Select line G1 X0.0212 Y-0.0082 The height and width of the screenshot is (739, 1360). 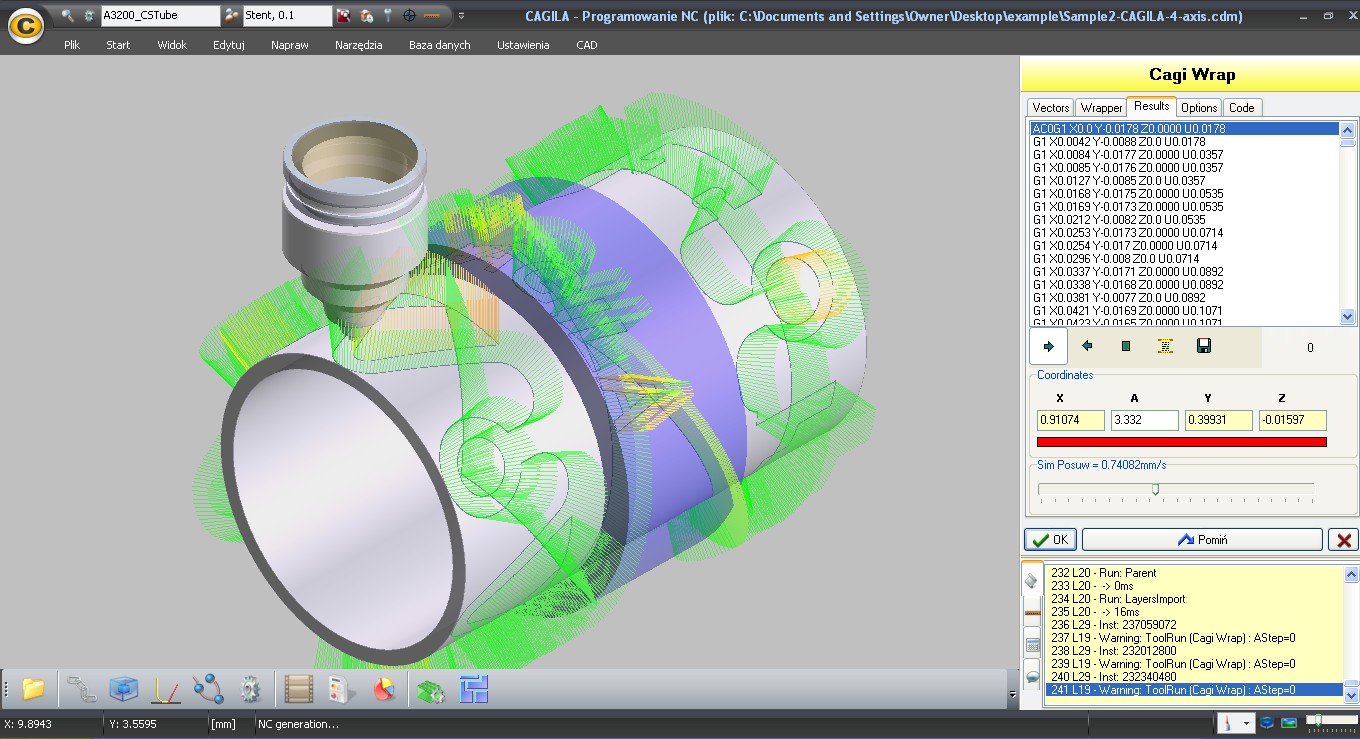click(x=1184, y=220)
